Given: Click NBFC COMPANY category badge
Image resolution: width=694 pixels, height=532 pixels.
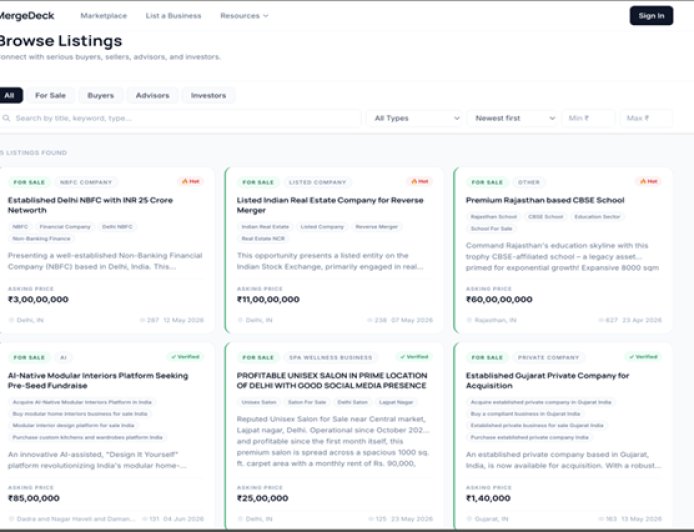Looking at the screenshot, I should [86, 182].
